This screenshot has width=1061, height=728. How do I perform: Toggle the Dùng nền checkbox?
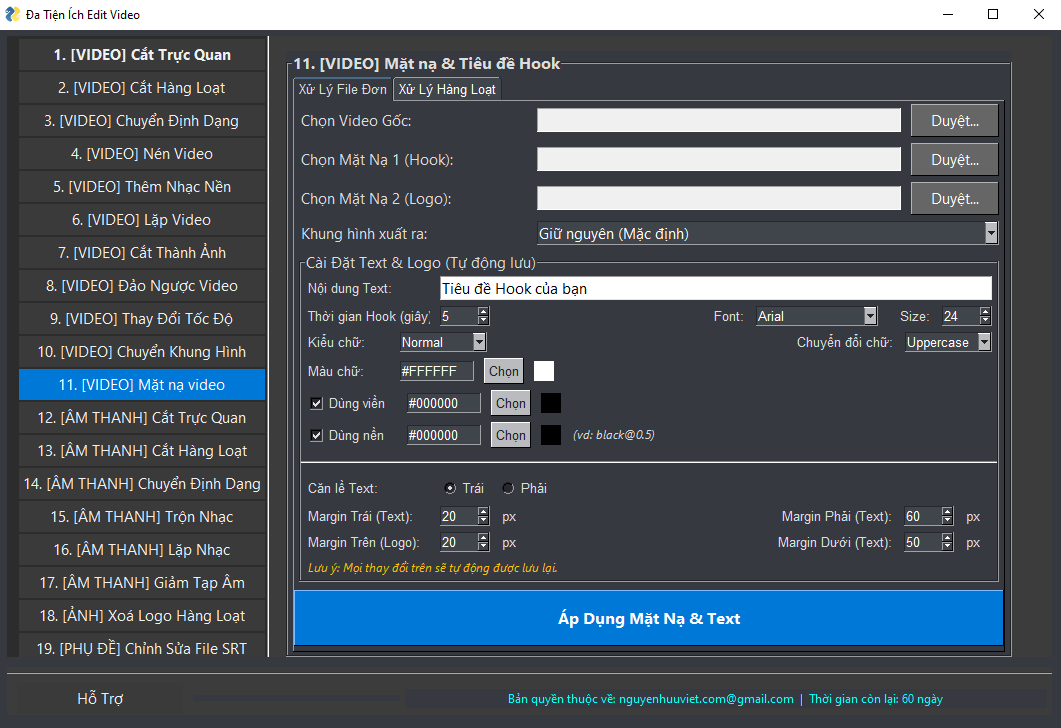[316, 435]
